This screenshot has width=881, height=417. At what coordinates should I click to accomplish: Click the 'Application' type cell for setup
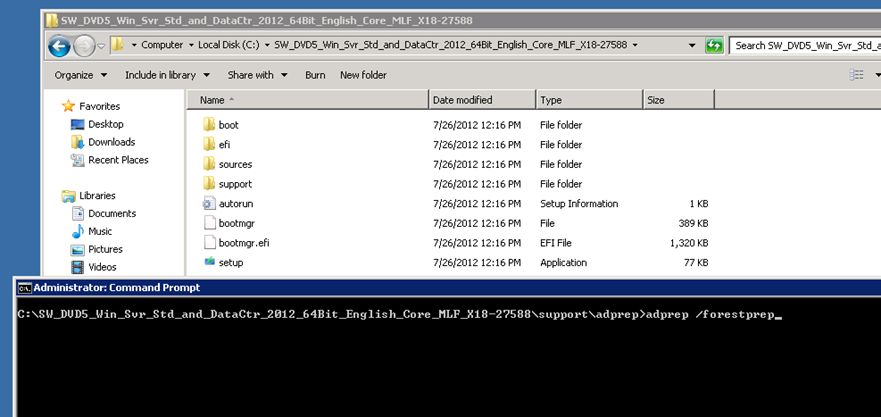pyautogui.click(x=564, y=262)
